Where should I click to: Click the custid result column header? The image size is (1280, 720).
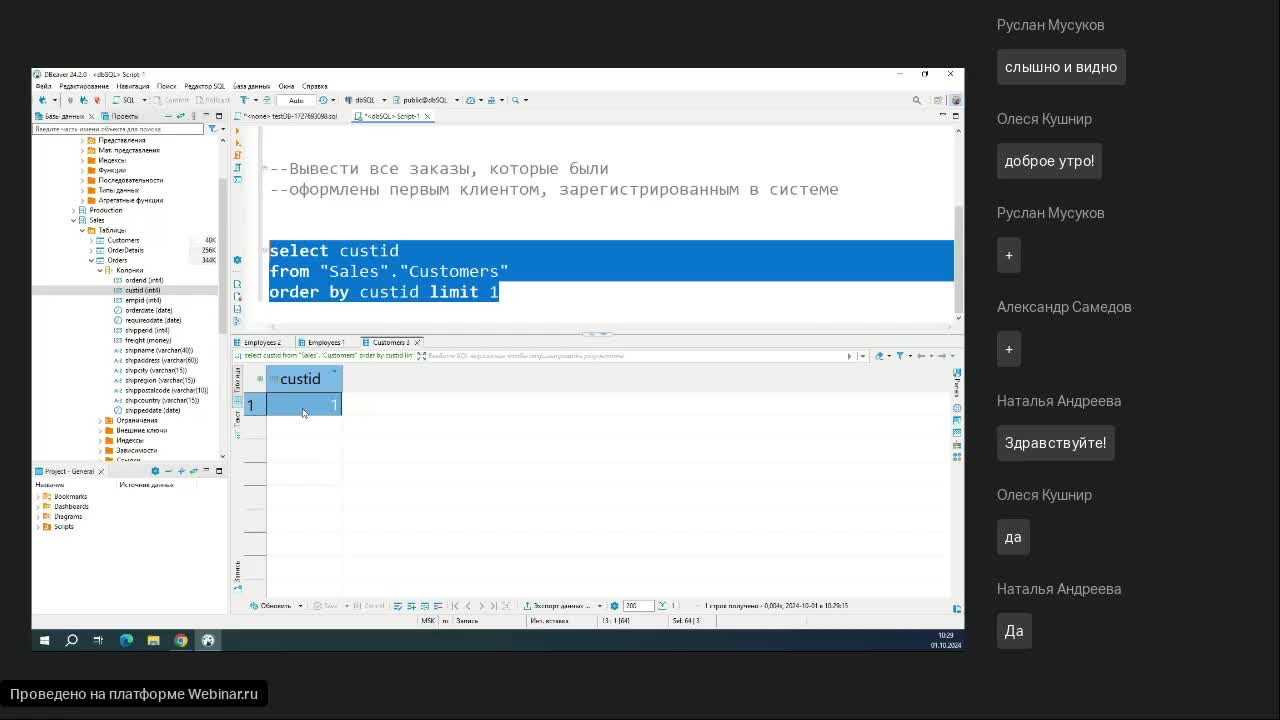(304, 379)
